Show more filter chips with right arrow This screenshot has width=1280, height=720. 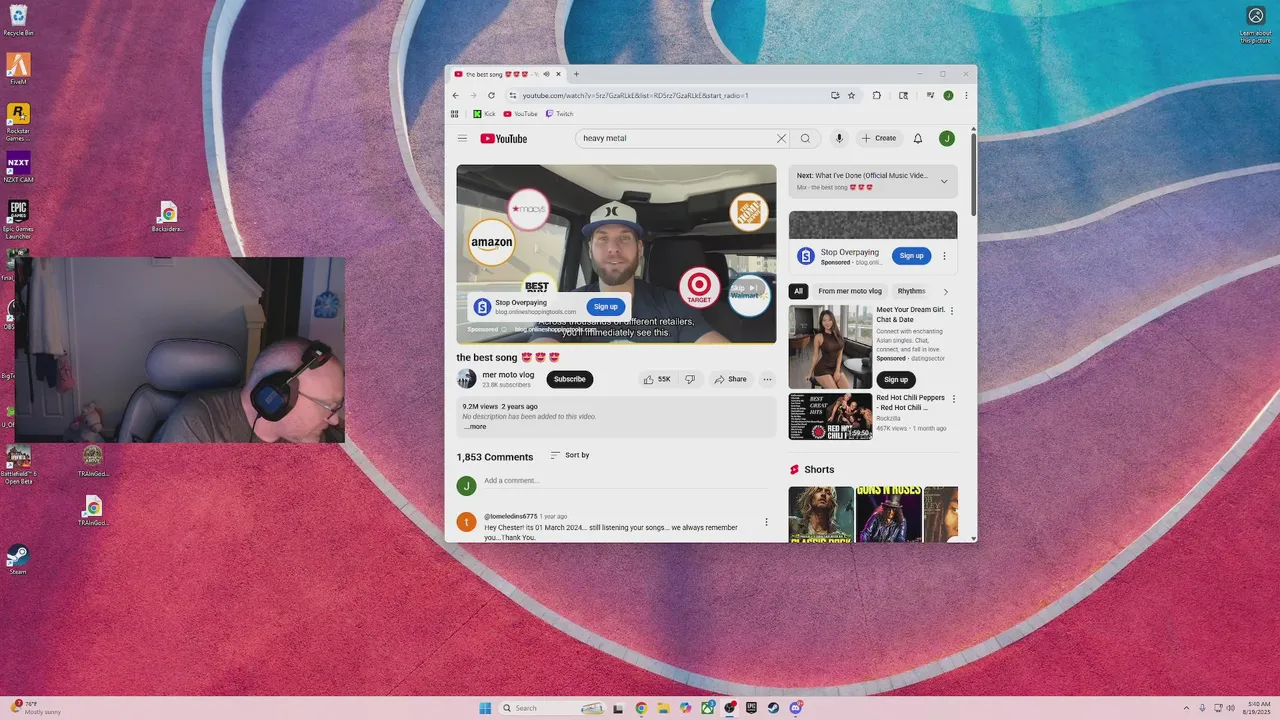(946, 292)
